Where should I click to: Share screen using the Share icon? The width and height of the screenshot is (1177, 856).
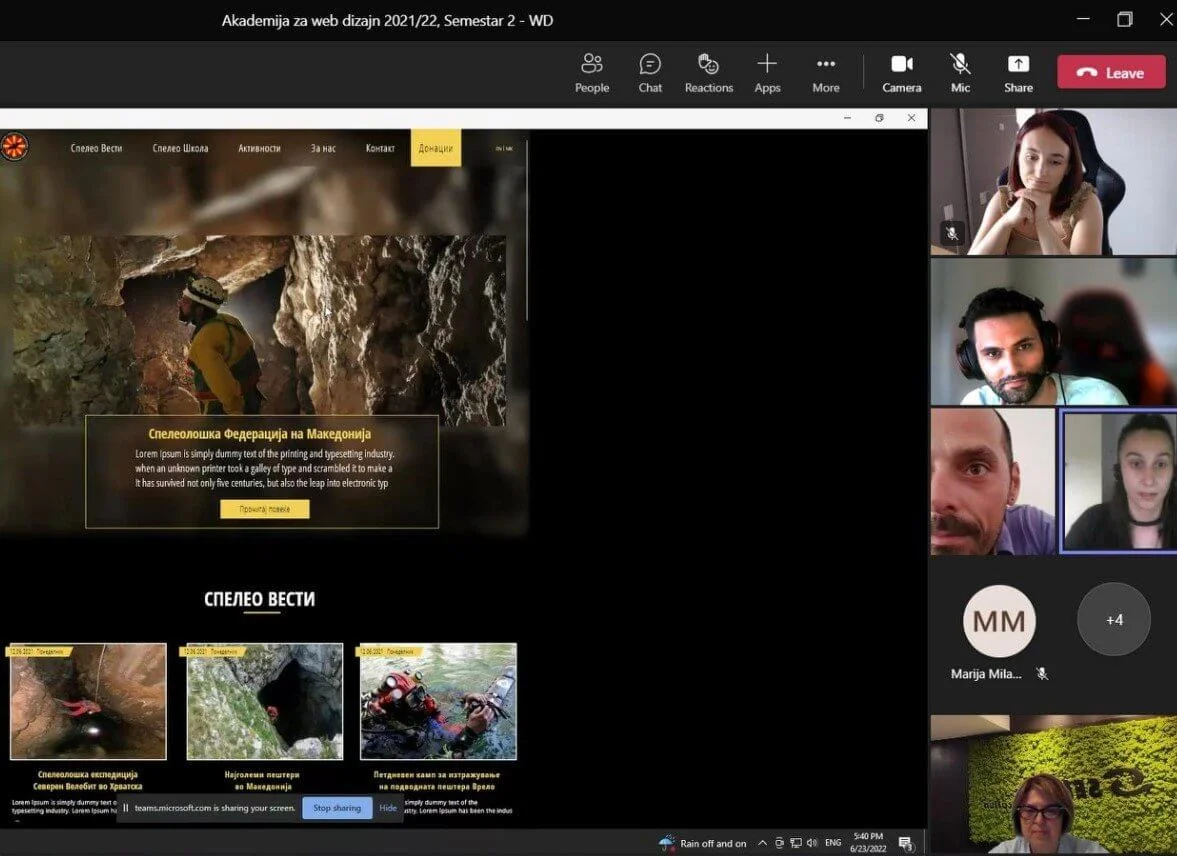pos(1018,73)
